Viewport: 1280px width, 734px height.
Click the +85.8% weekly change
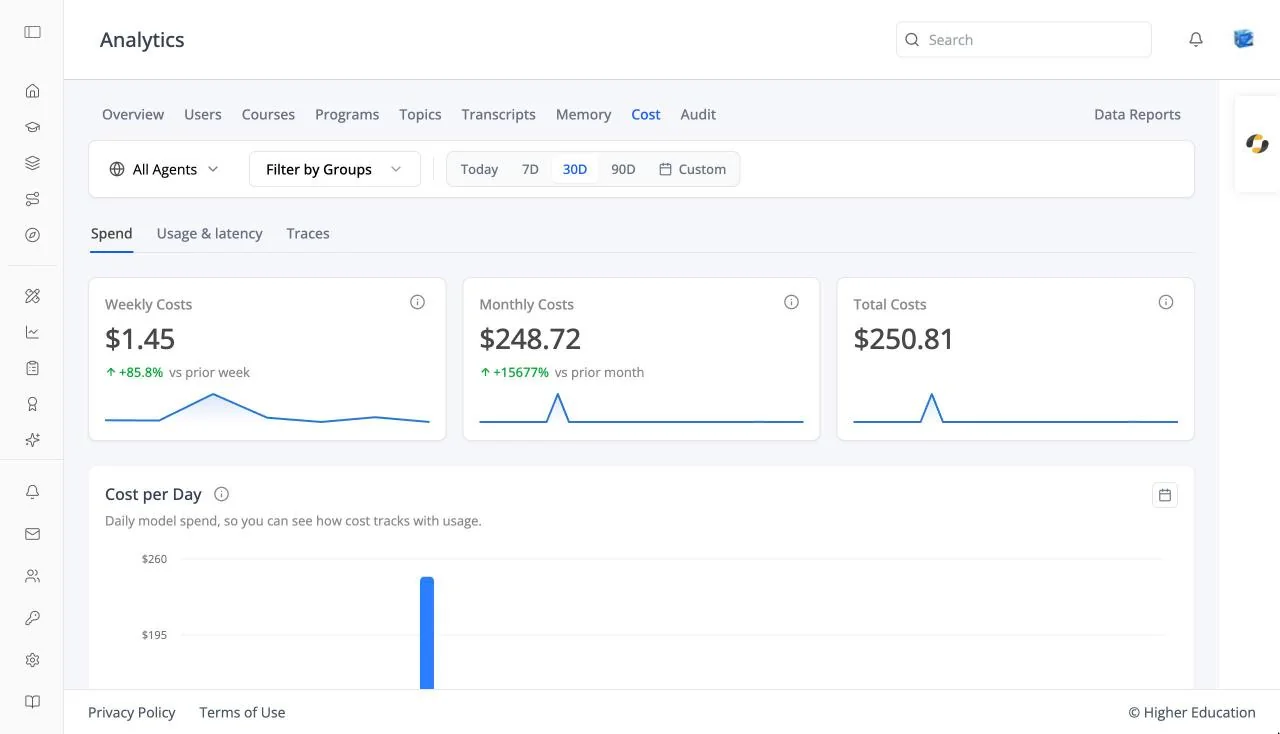(134, 372)
